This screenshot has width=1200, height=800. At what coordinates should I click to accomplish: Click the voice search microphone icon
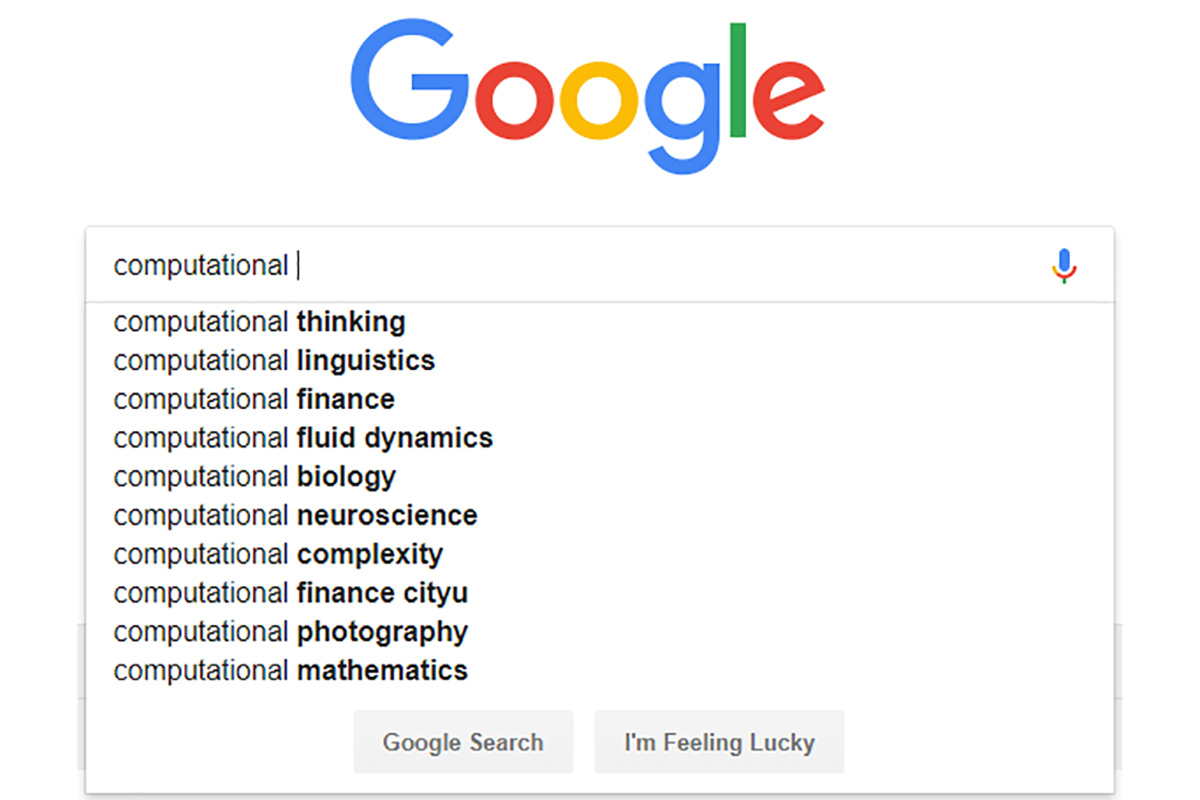coord(1065,266)
